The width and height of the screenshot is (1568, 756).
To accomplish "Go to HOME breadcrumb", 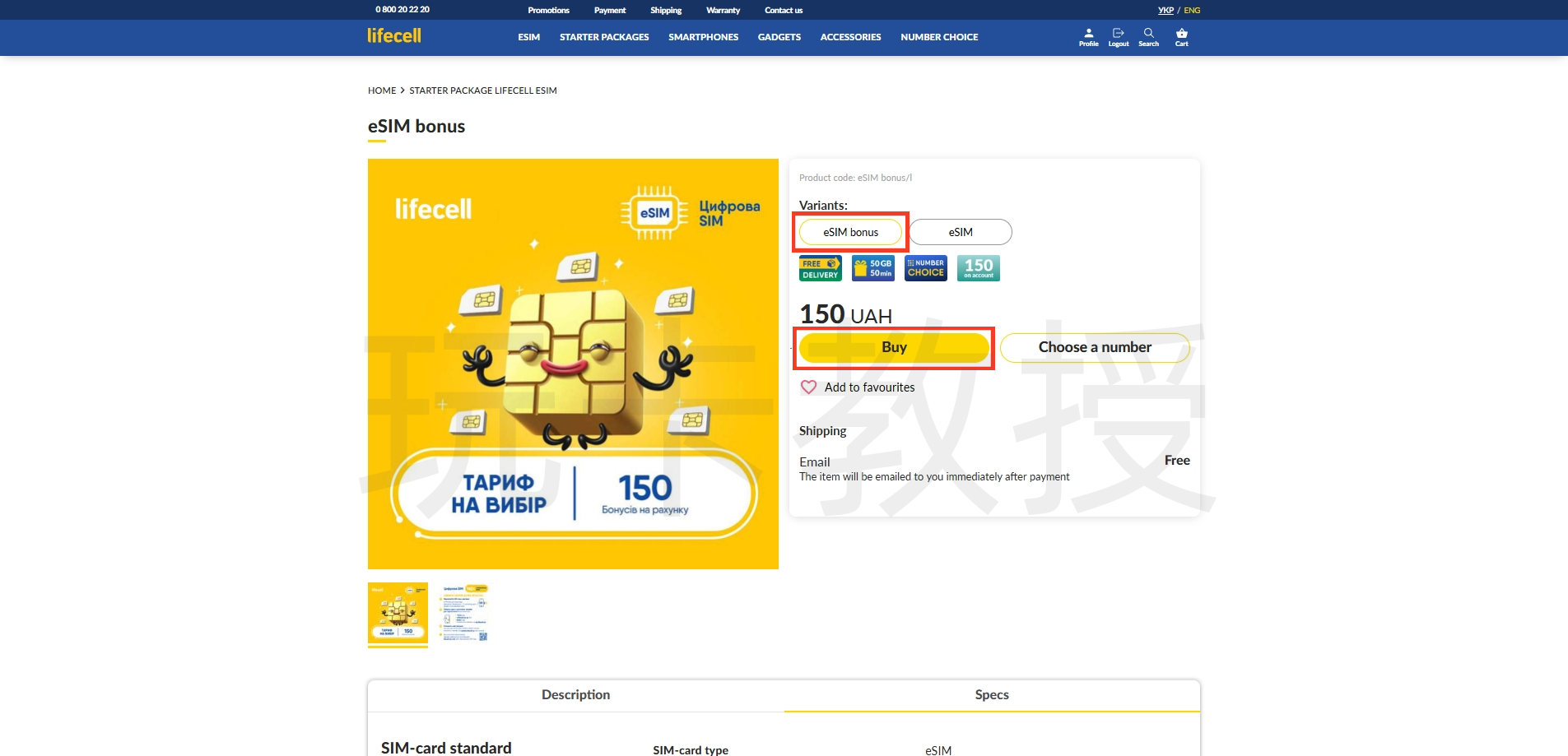I will (382, 90).
